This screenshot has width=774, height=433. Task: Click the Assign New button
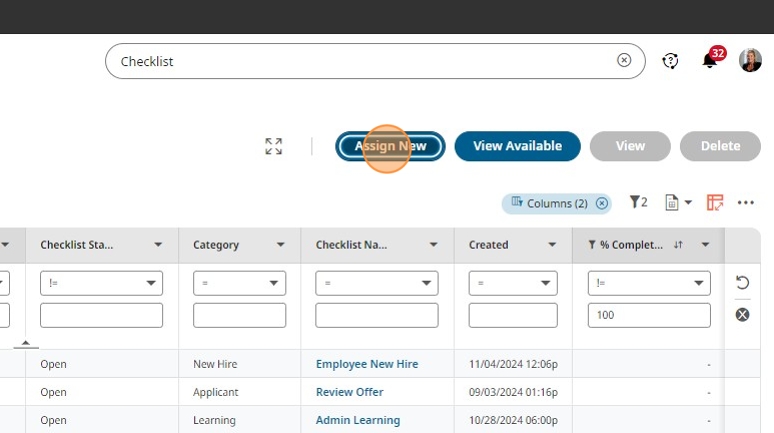(x=390, y=146)
